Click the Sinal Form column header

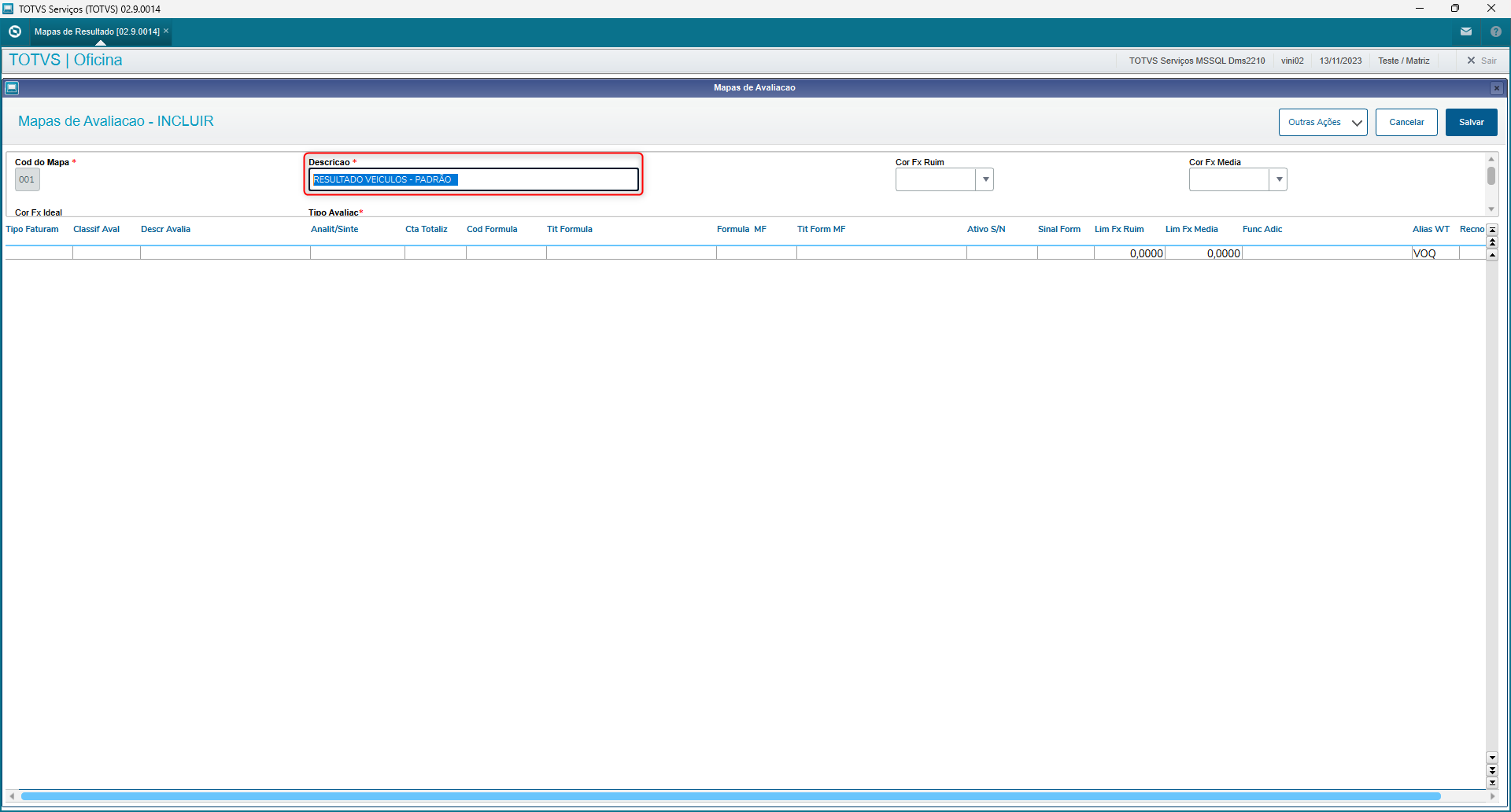1059,230
